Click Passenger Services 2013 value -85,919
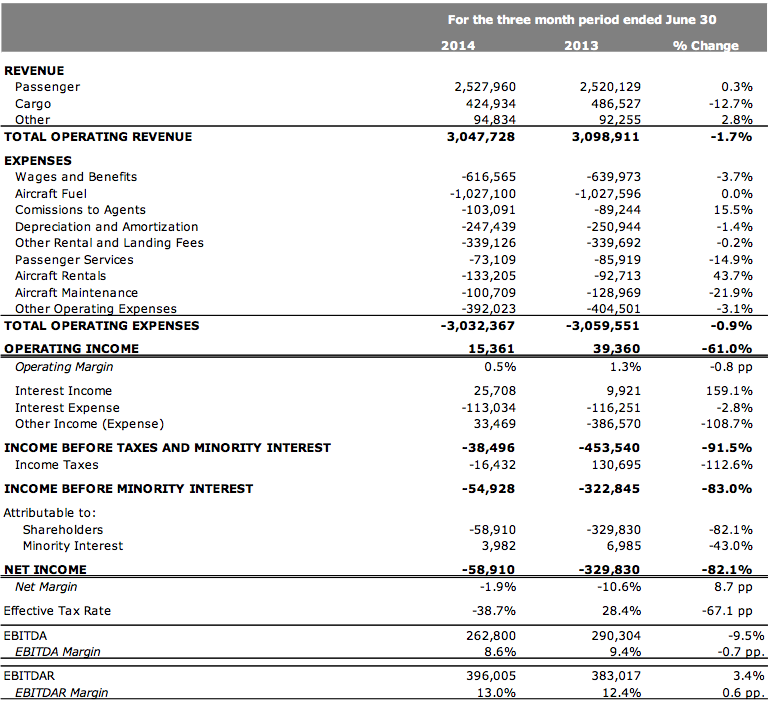Screen dimensions: 768x701 [617, 260]
